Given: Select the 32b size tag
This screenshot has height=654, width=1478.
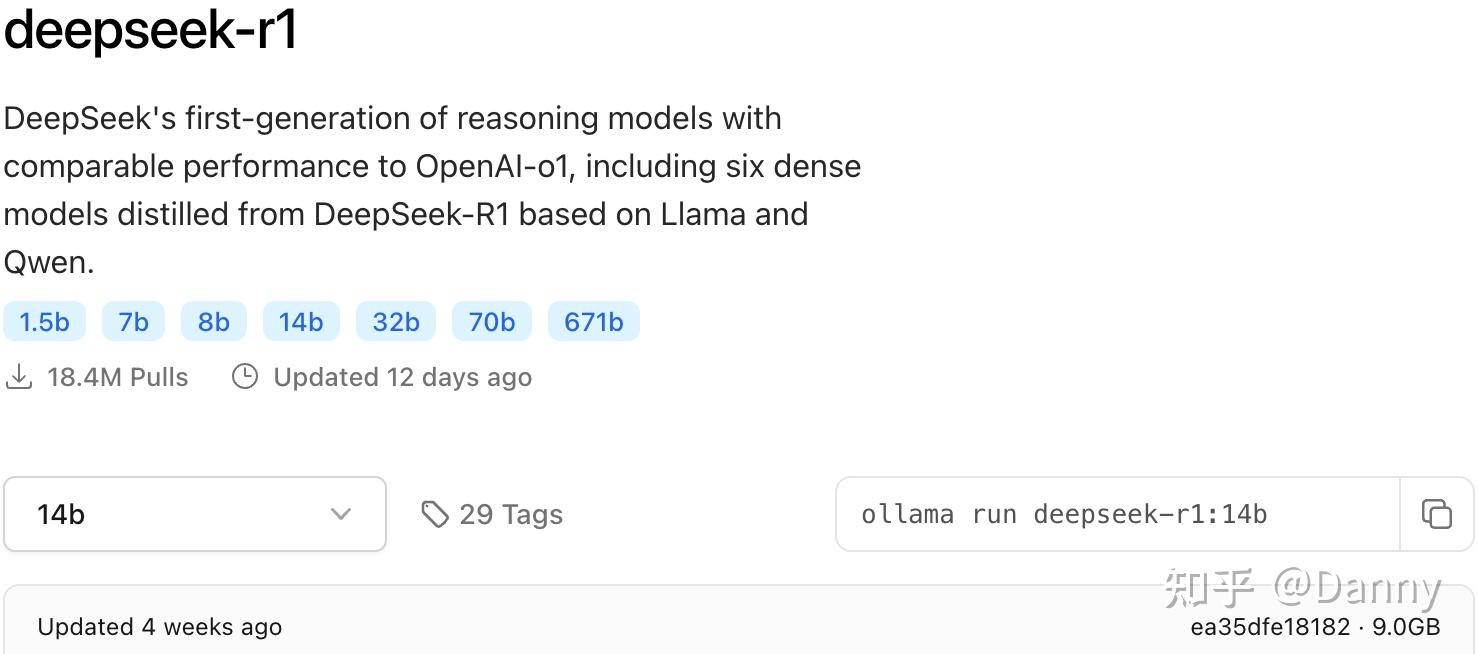Looking at the screenshot, I should [x=396, y=322].
